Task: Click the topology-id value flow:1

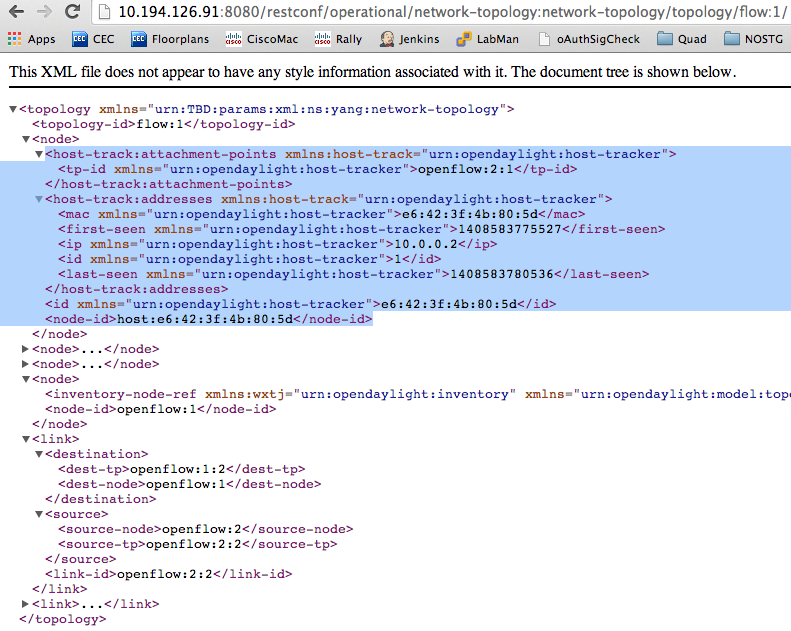Action: [159, 124]
